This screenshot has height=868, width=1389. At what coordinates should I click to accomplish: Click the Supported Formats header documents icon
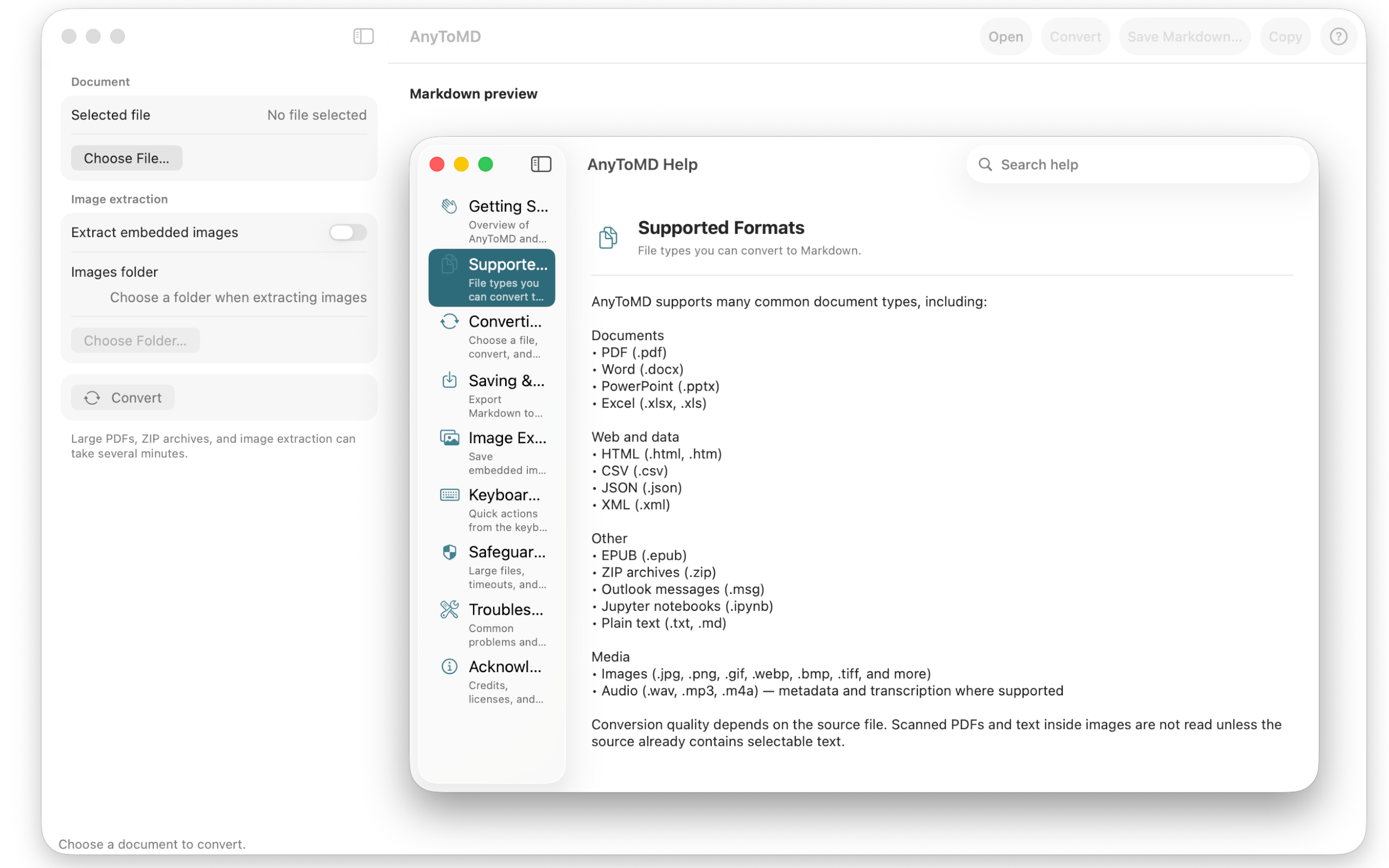pos(608,237)
